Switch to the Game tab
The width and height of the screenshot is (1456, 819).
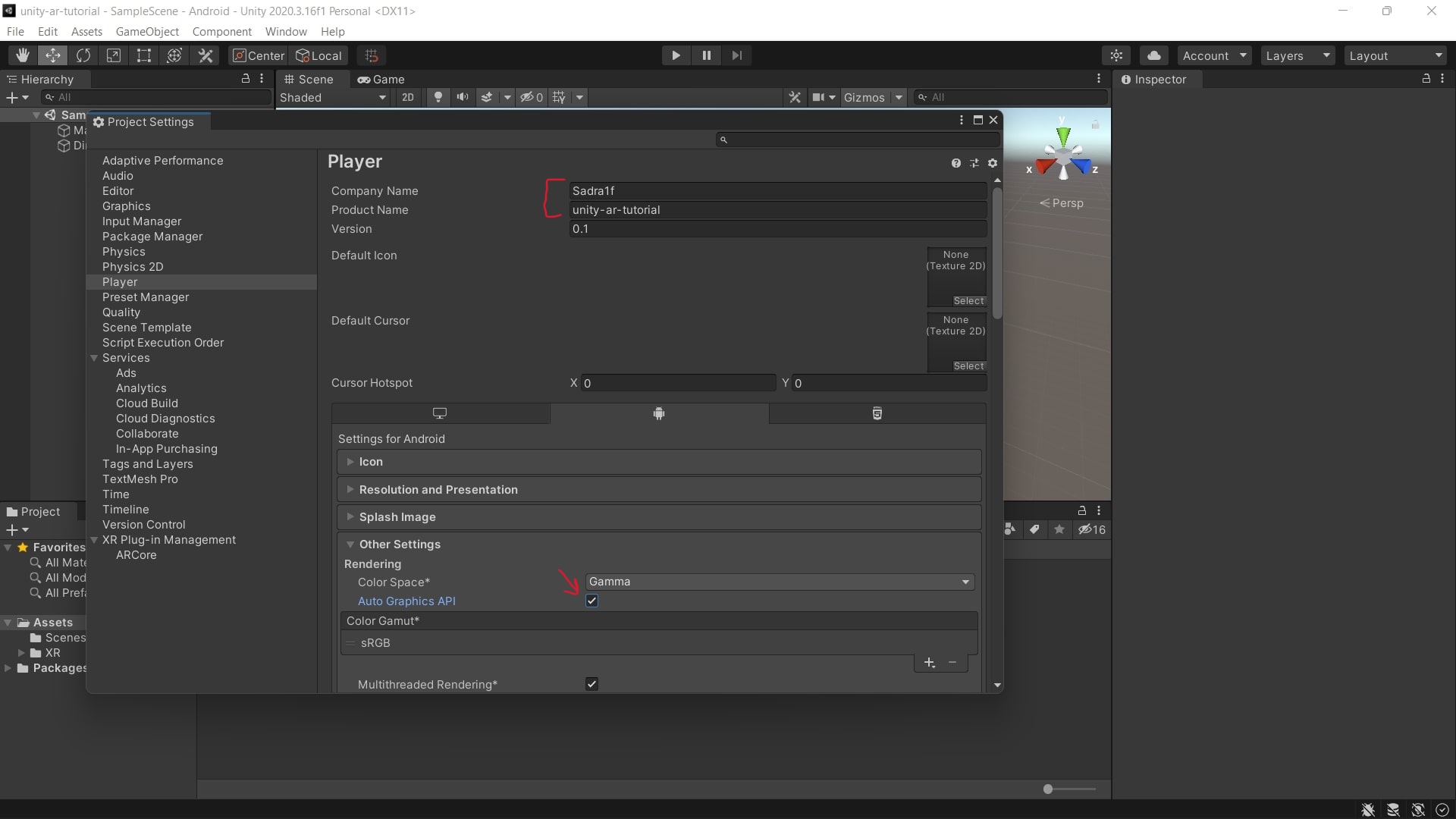tap(381, 79)
